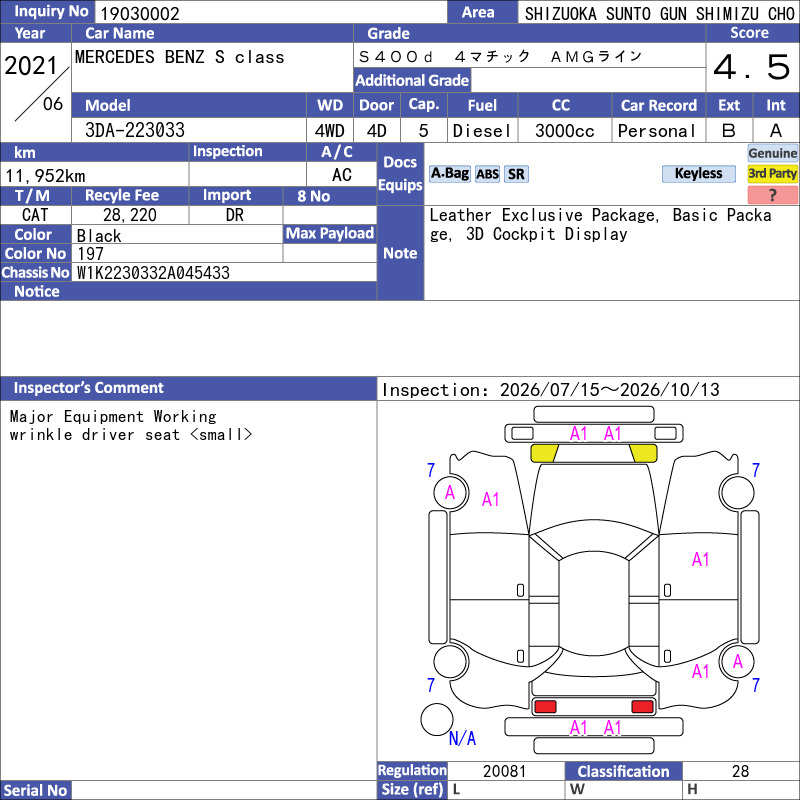Click the yellow 3rd Party badge
Viewport: 800px width, 800px height.
coord(772,173)
